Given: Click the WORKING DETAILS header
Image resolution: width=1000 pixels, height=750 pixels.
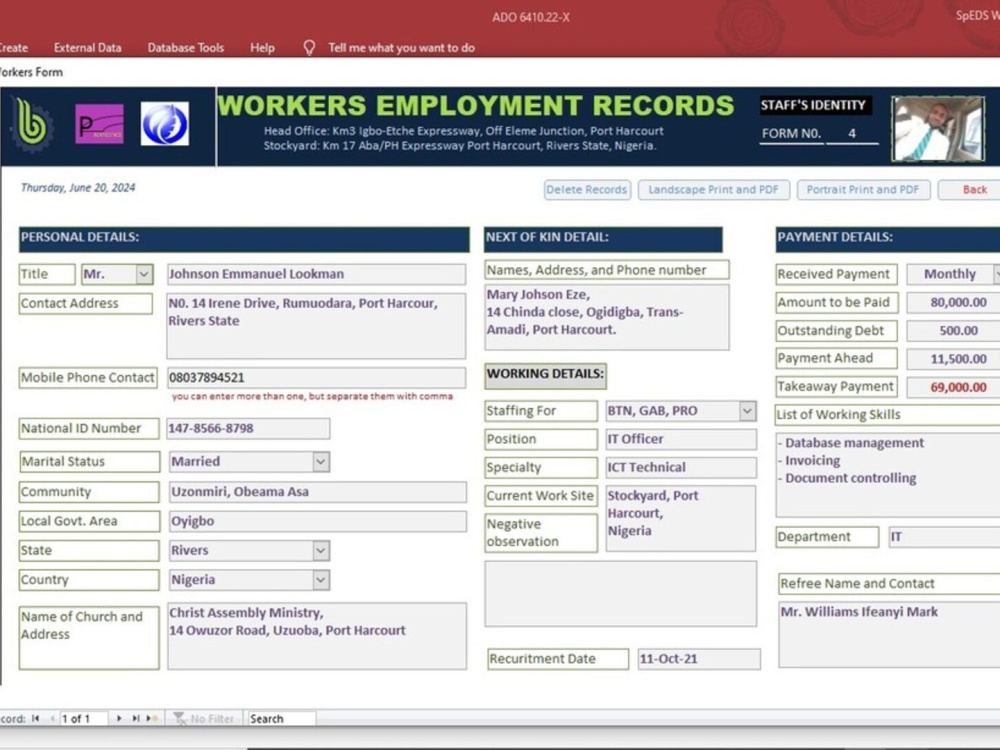Looking at the screenshot, I should click(x=545, y=375).
